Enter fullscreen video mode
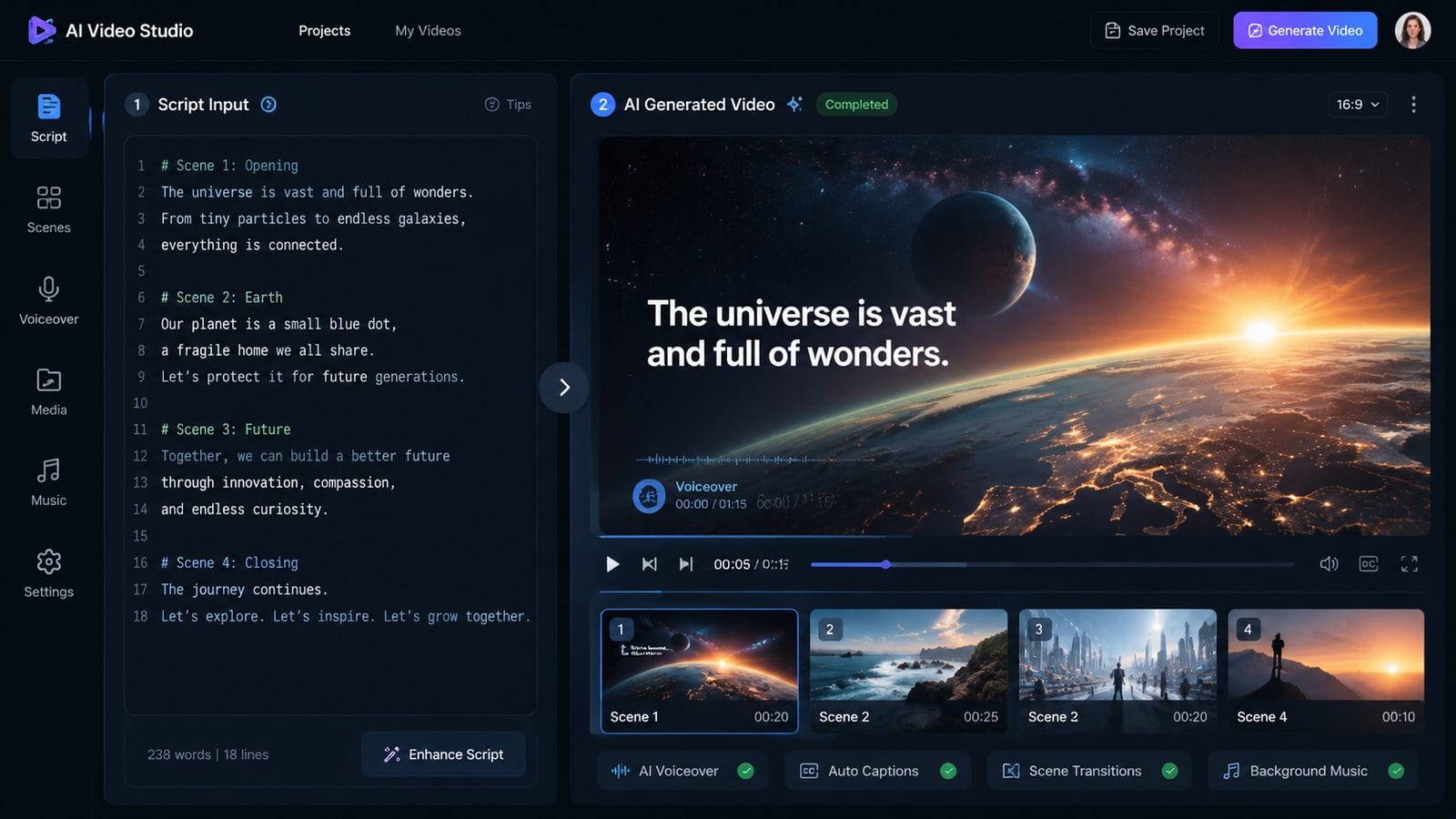 pyautogui.click(x=1410, y=564)
